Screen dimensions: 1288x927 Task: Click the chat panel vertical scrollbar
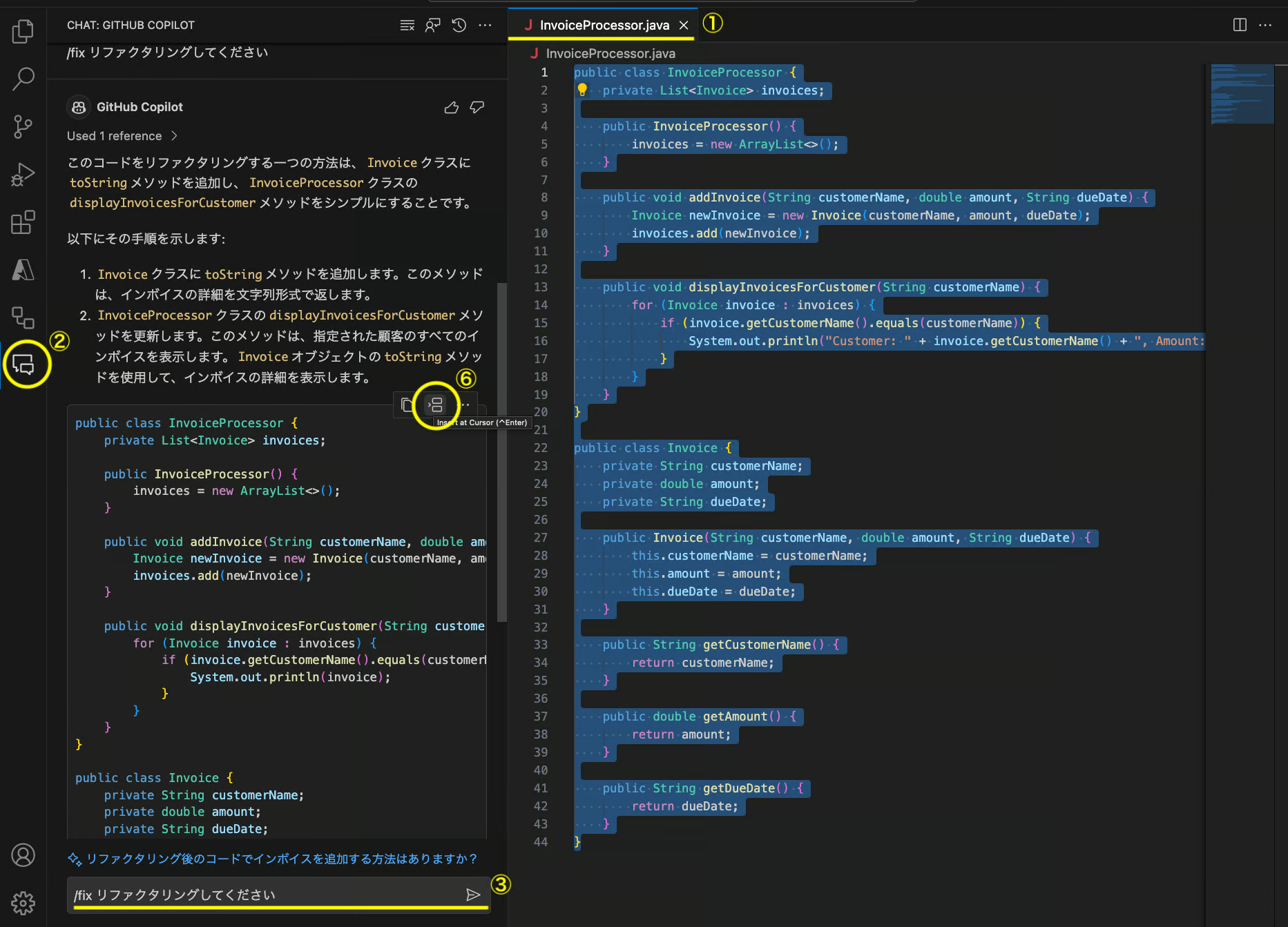502,452
